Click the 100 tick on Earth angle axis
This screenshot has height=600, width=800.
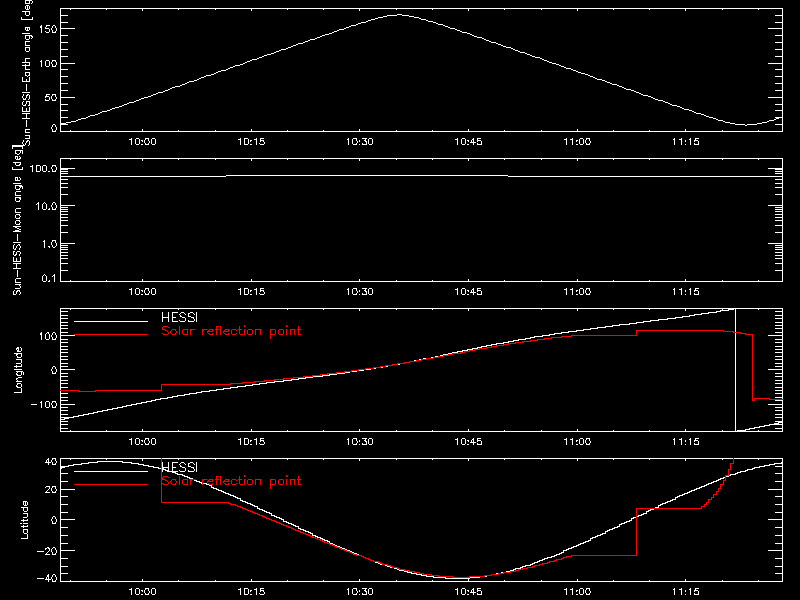coord(48,63)
